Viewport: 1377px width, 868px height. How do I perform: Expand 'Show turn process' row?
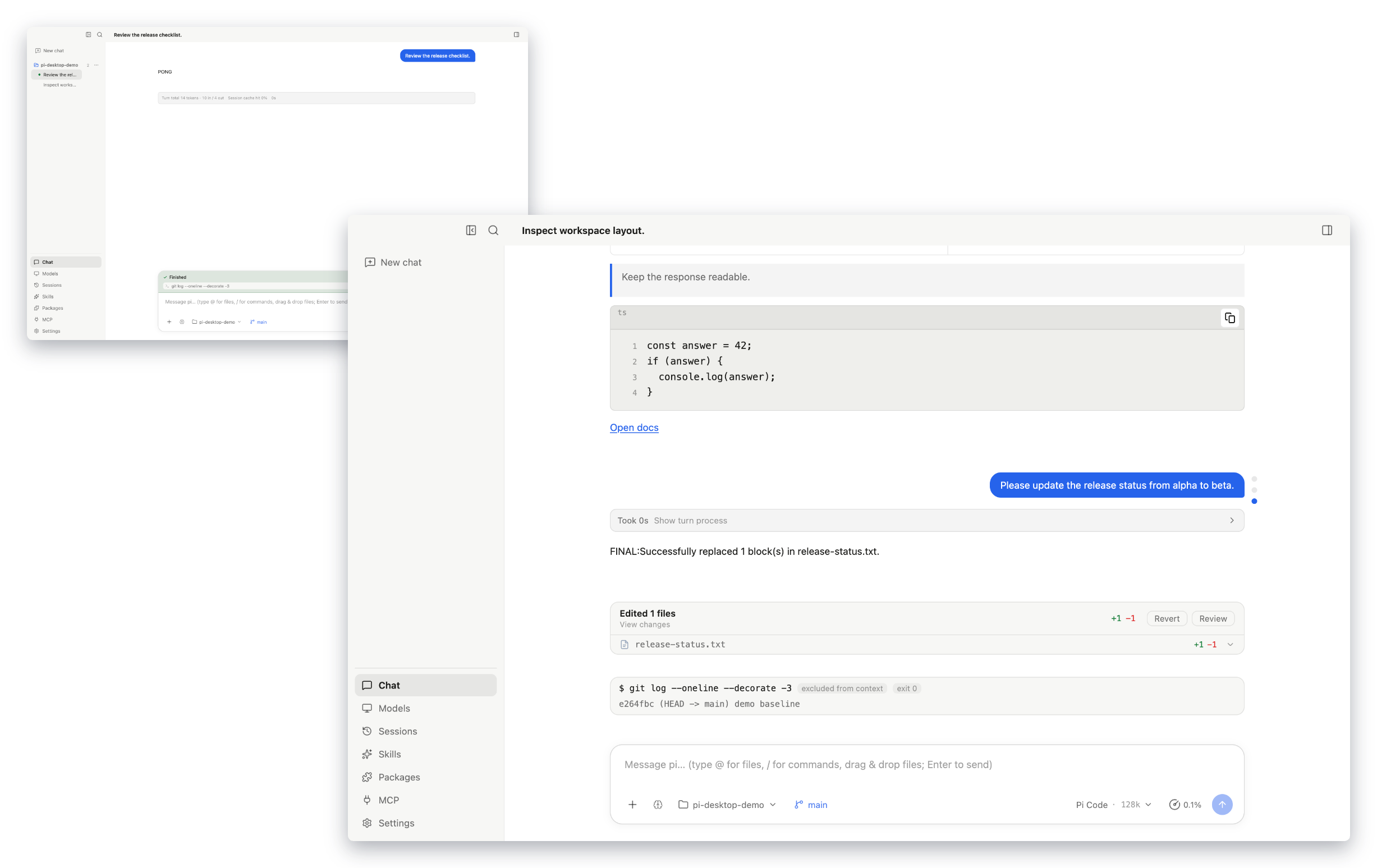(x=926, y=520)
